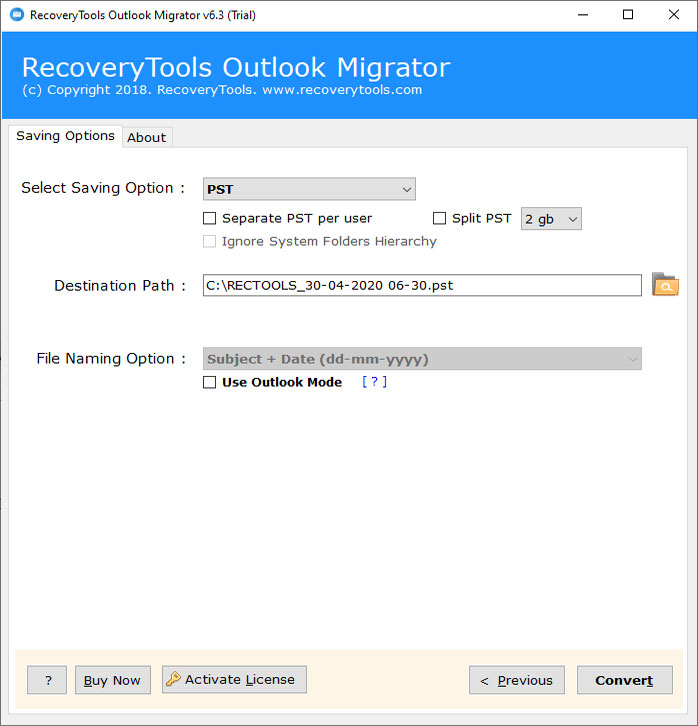This screenshot has height=726, width=698.
Task: Select the Saving Options tab
Action: [65, 136]
